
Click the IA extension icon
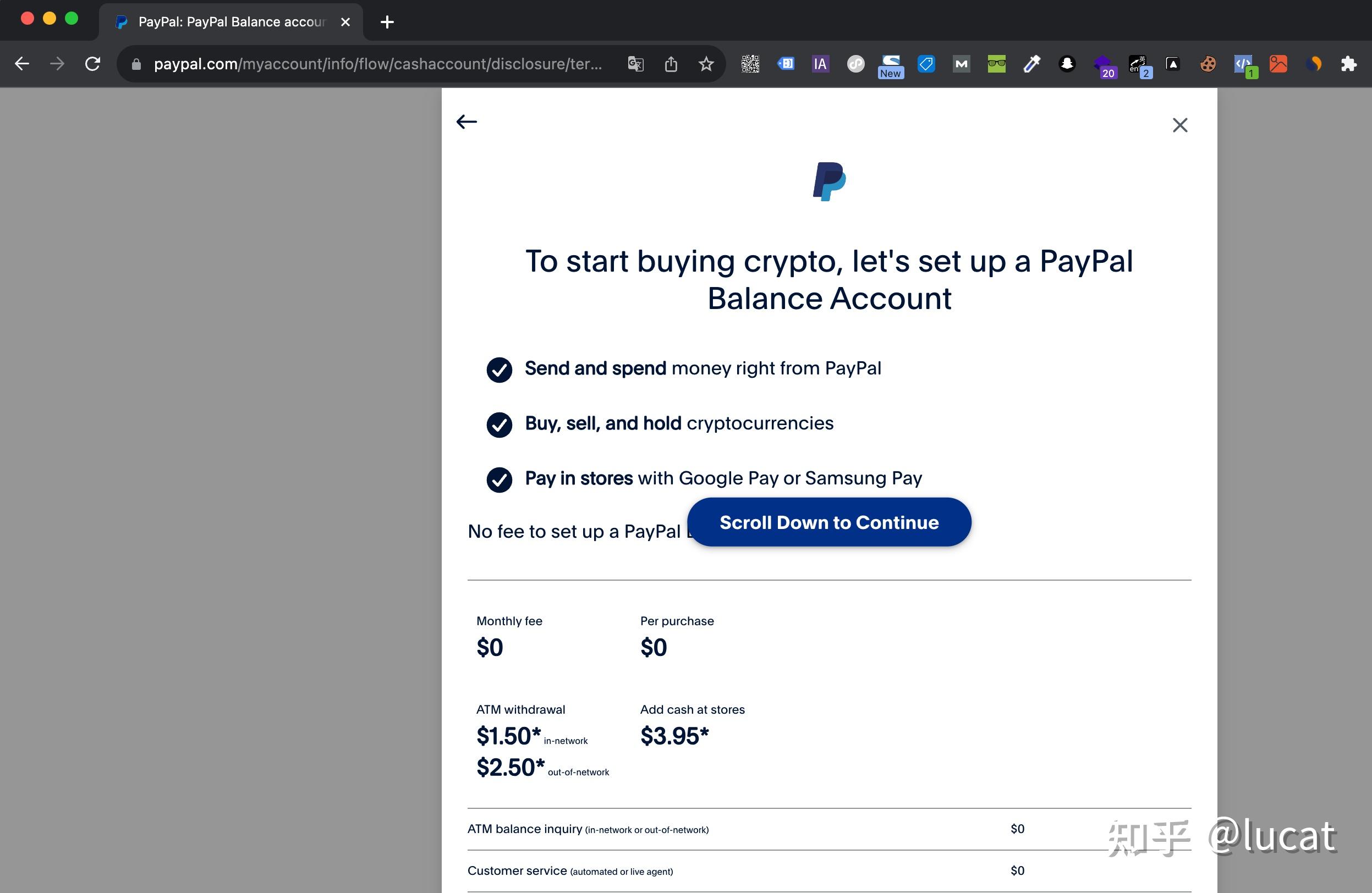[x=820, y=64]
